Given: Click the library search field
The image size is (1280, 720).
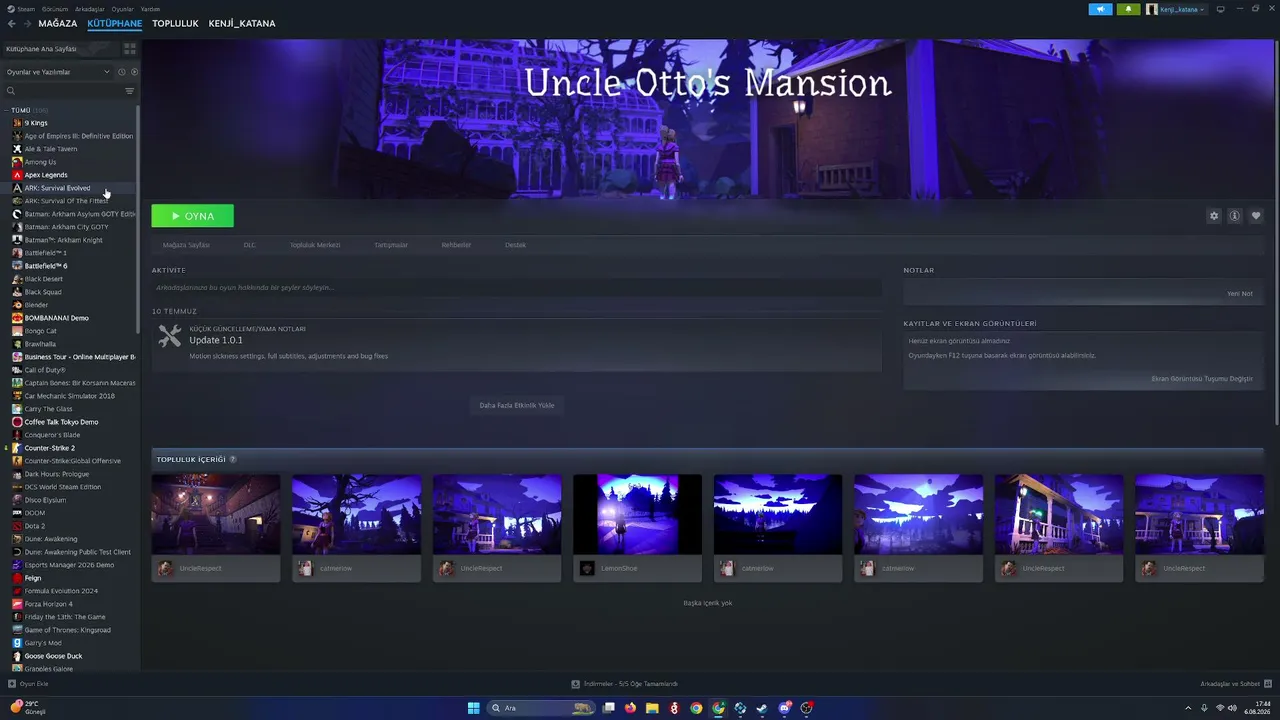Looking at the screenshot, I should tap(64, 91).
